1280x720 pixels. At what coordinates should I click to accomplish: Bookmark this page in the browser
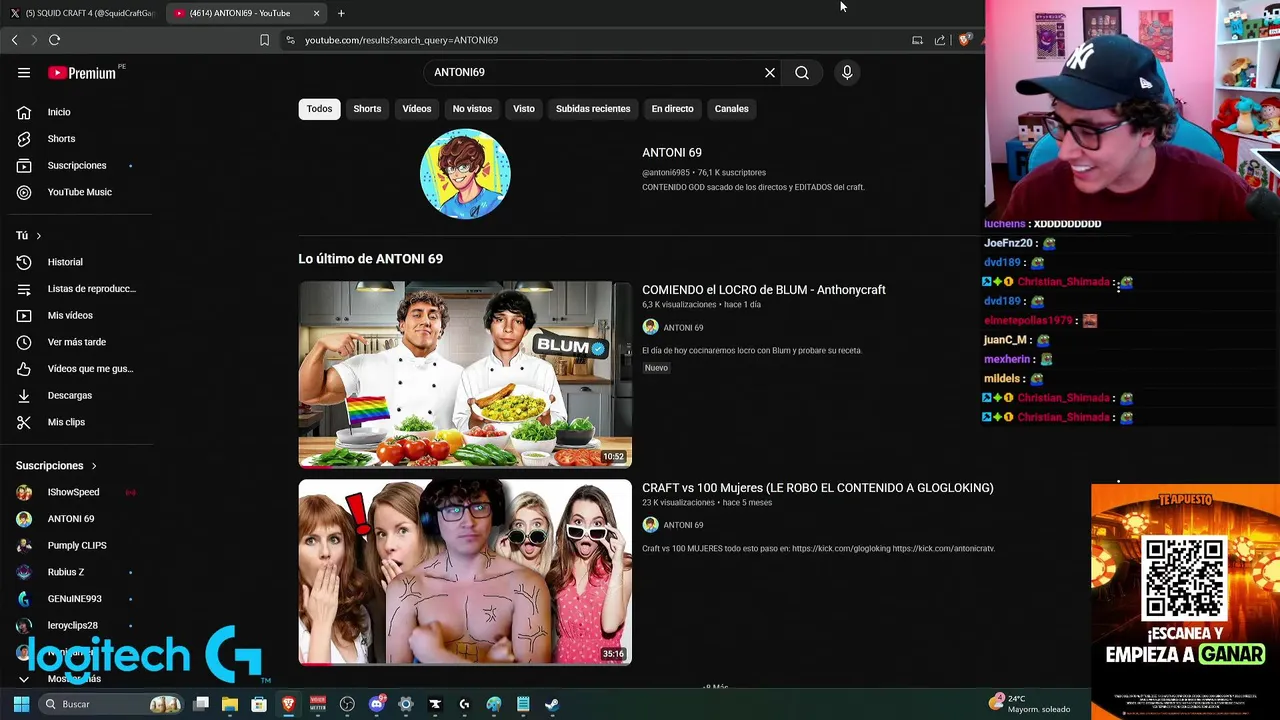[264, 40]
